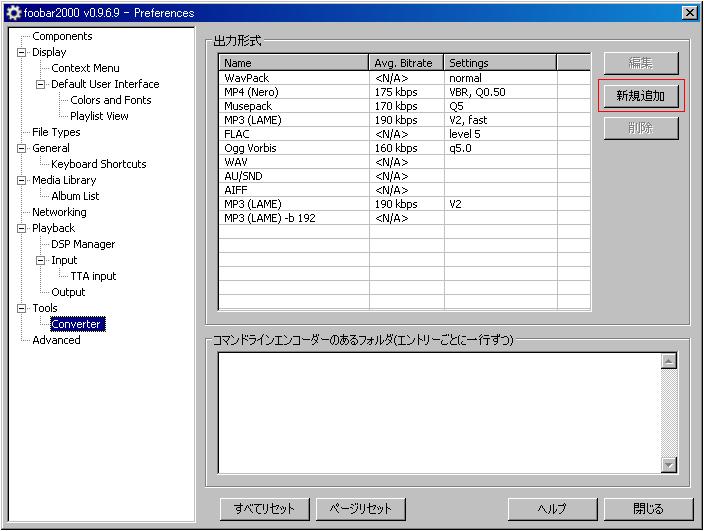Select Context Menu in the tree
This screenshot has height=531, width=704.
[x=85, y=68]
